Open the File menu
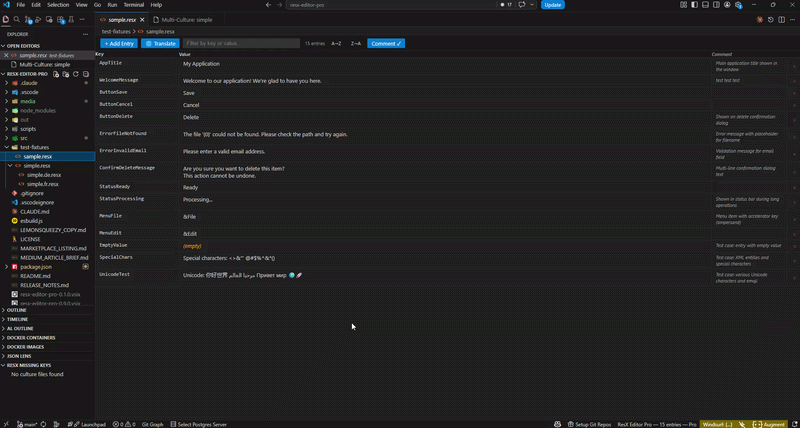 pos(20,5)
